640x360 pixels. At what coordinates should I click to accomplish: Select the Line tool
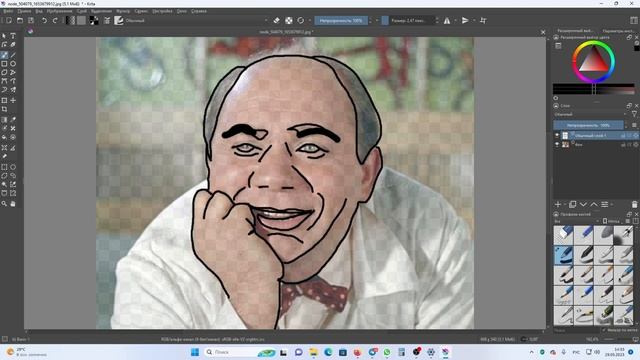pos(13,55)
